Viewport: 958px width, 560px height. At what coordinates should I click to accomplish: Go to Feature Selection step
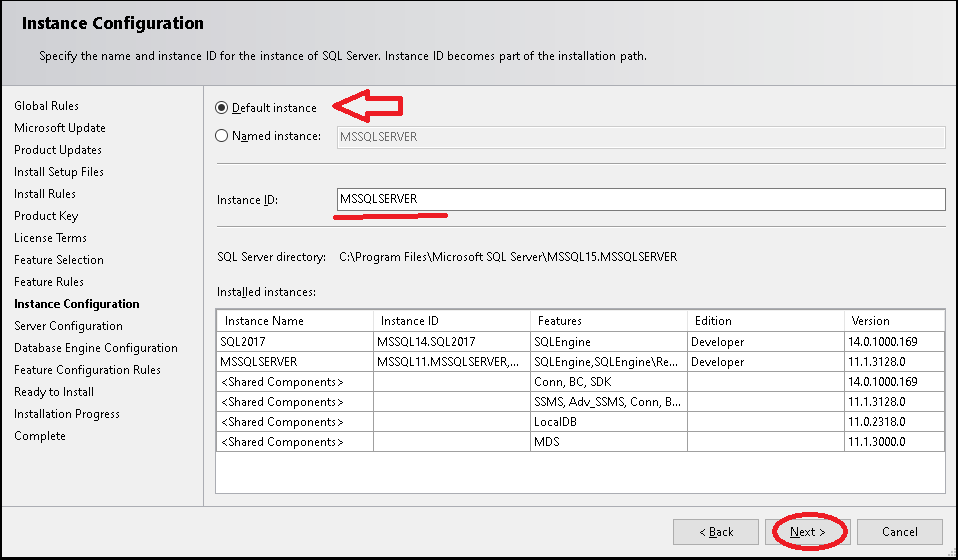click(x=59, y=260)
